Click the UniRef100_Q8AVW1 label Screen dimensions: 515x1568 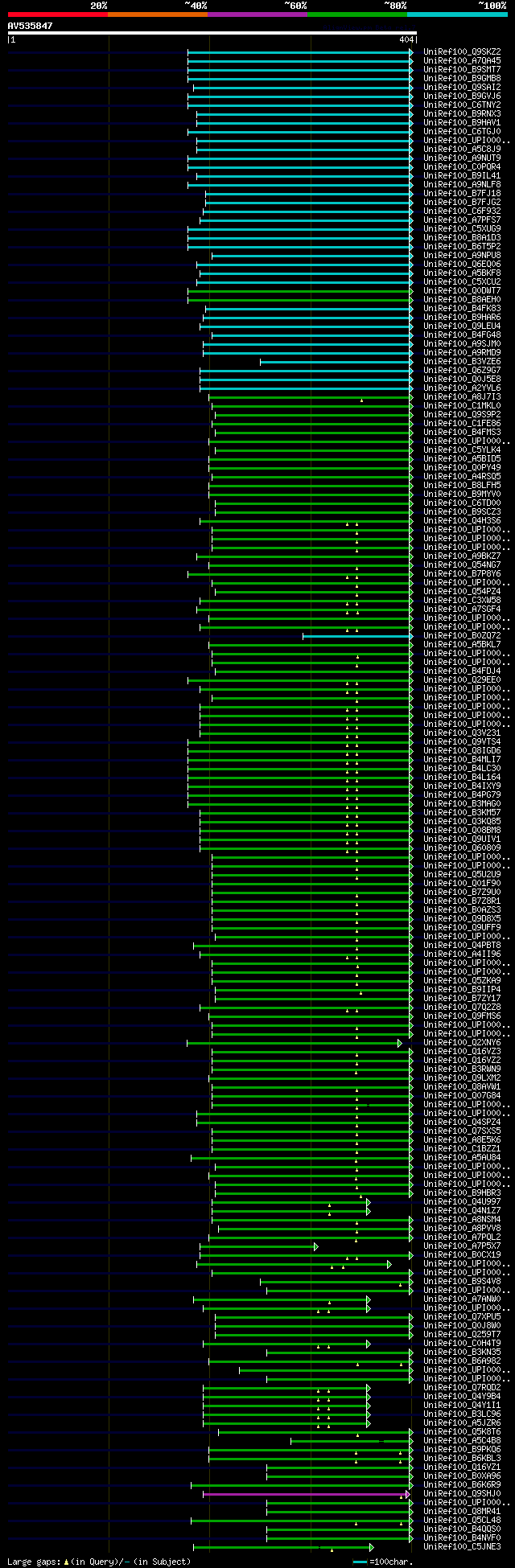click(x=462, y=1087)
